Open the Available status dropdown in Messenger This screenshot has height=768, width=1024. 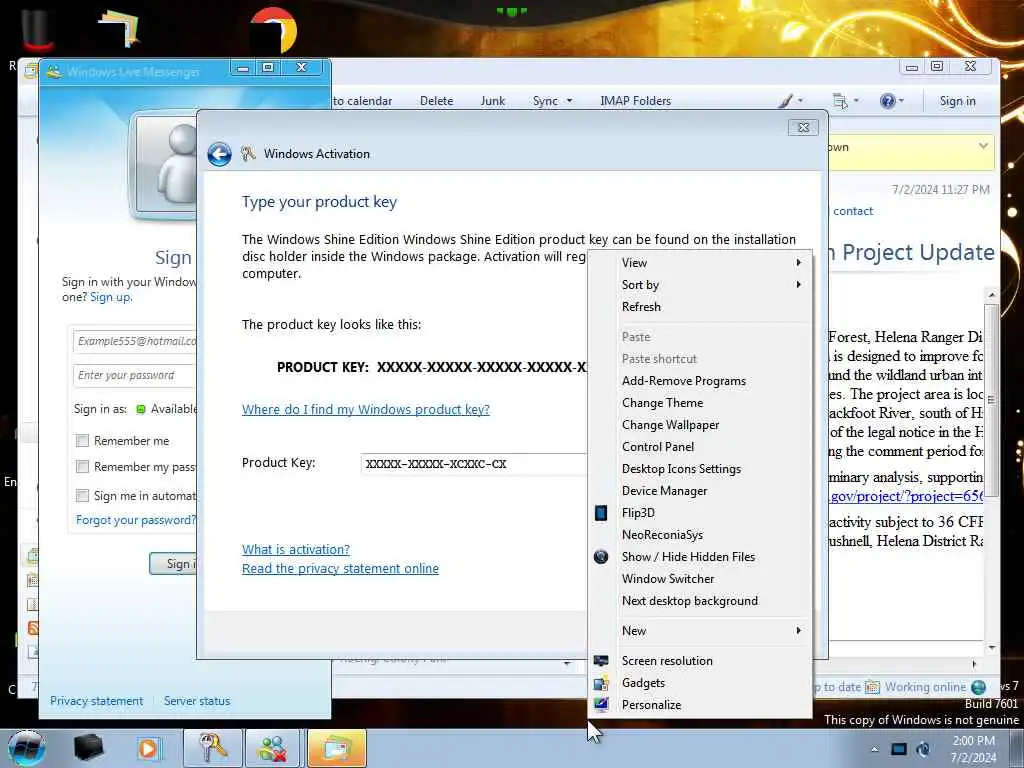coord(167,409)
